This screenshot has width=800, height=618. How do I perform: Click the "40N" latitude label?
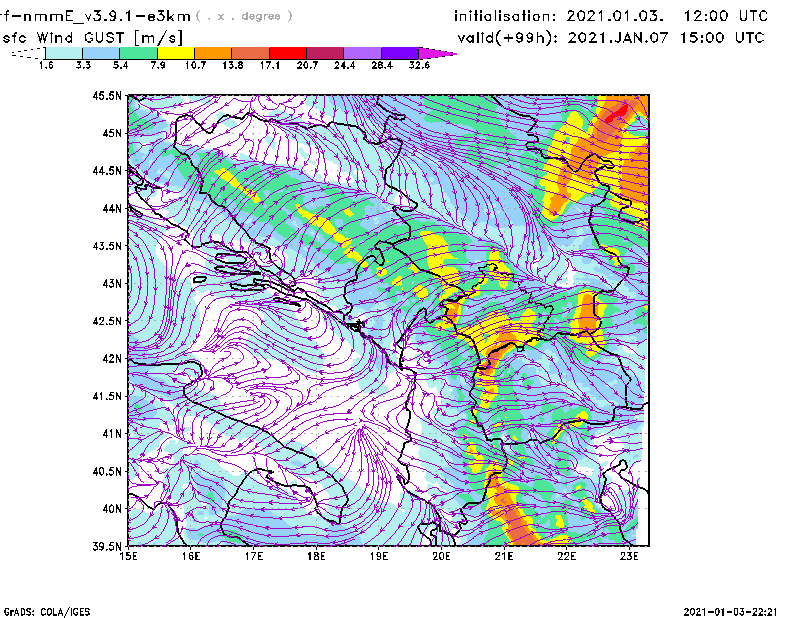(112, 509)
